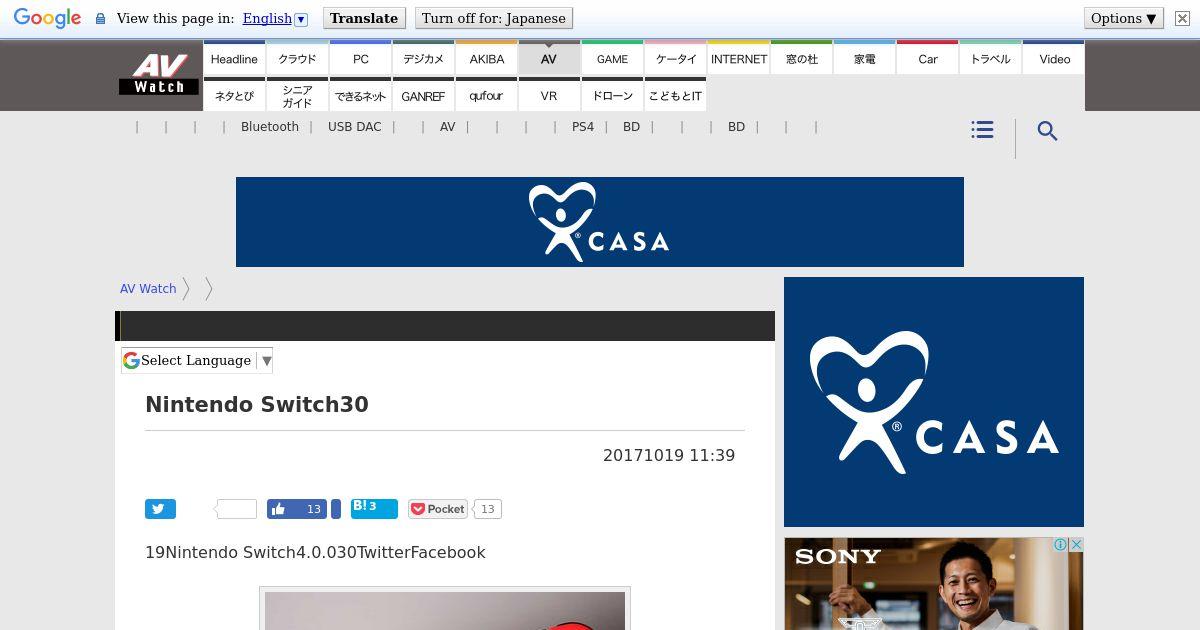The width and height of the screenshot is (1200, 630).
Task: Open the こどもとIT tab
Action: pyautogui.click(x=676, y=95)
